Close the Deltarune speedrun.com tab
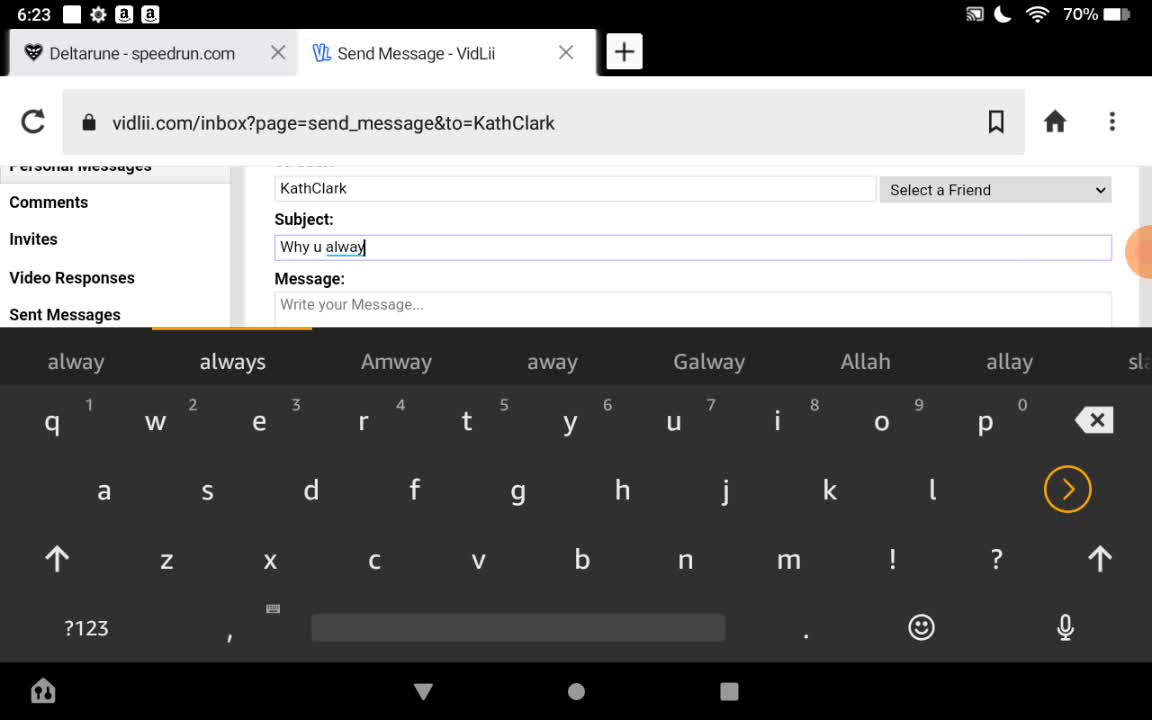The width and height of the screenshot is (1152, 720). click(278, 53)
